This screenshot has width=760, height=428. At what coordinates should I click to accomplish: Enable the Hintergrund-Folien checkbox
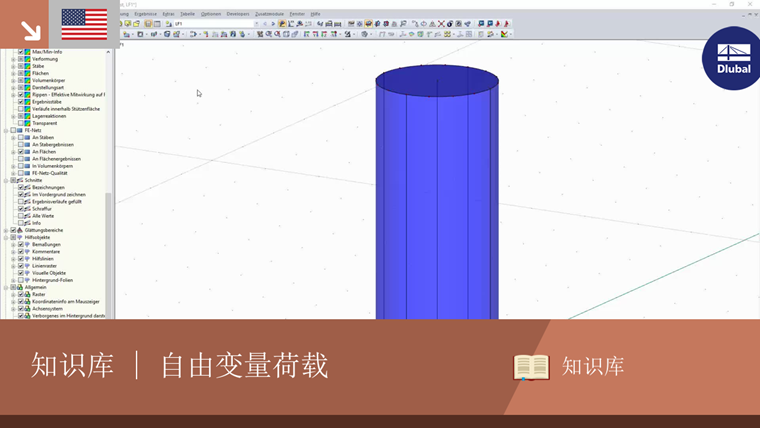pyautogui.click(x=21, y=280)
